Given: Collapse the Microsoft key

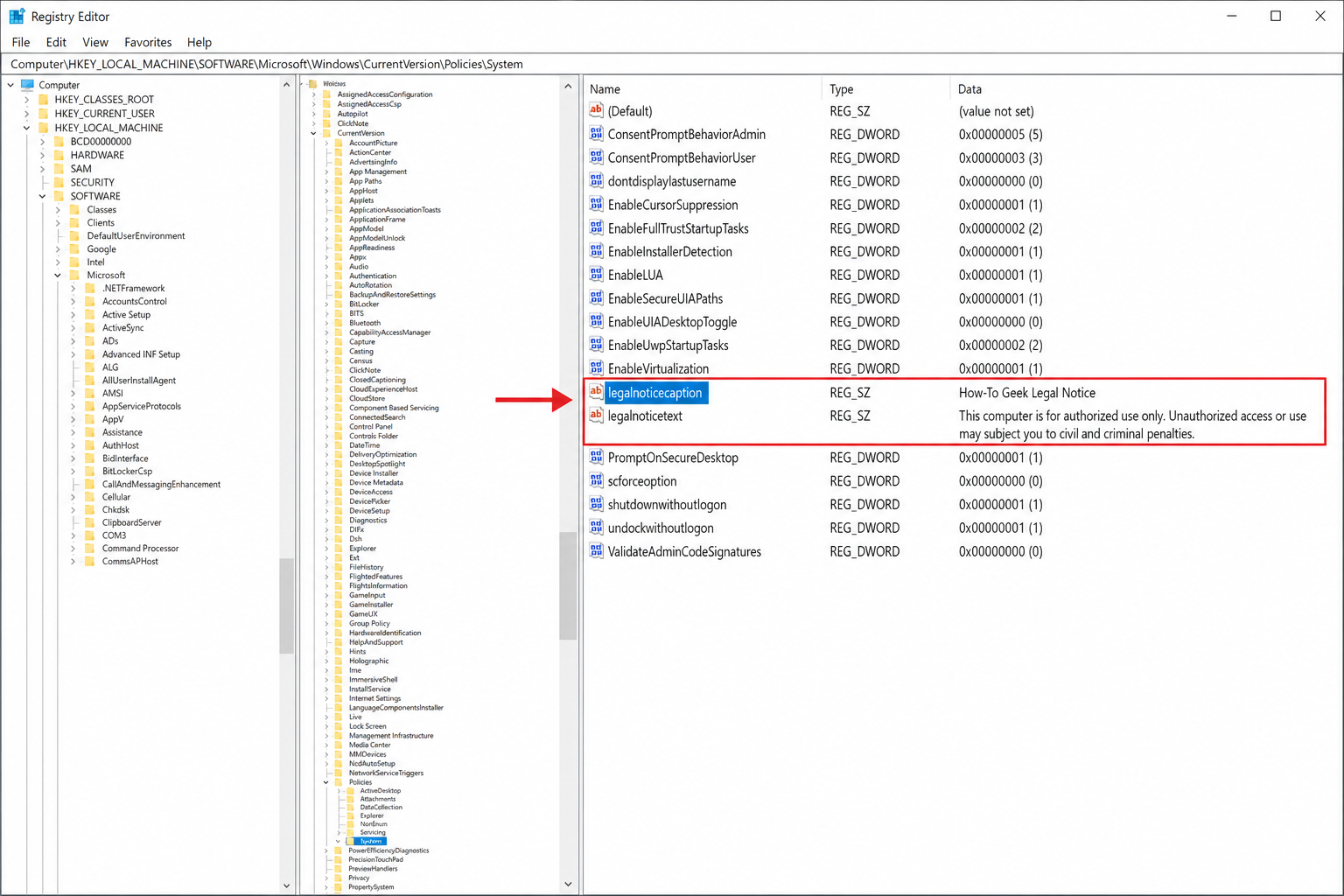Looking at the screenshot, I should click(x=58, y=275).
